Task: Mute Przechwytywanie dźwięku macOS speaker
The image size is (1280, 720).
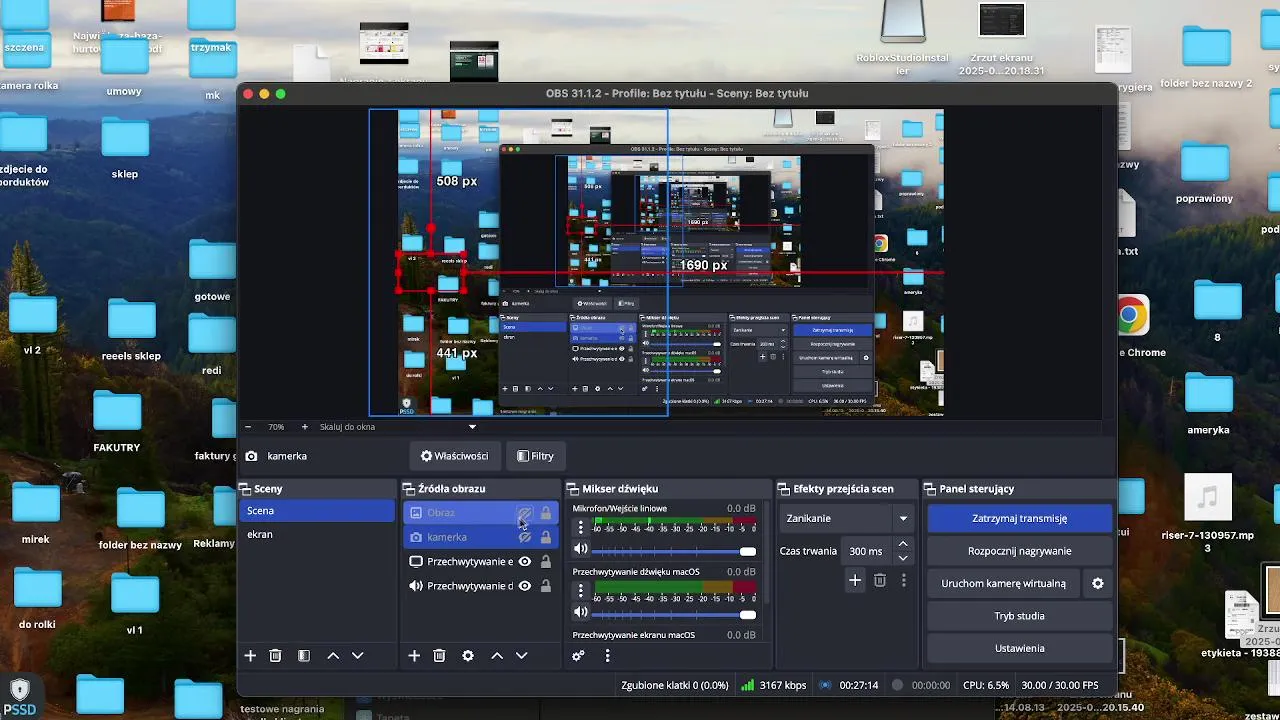Action: click(x=580, y=612)
